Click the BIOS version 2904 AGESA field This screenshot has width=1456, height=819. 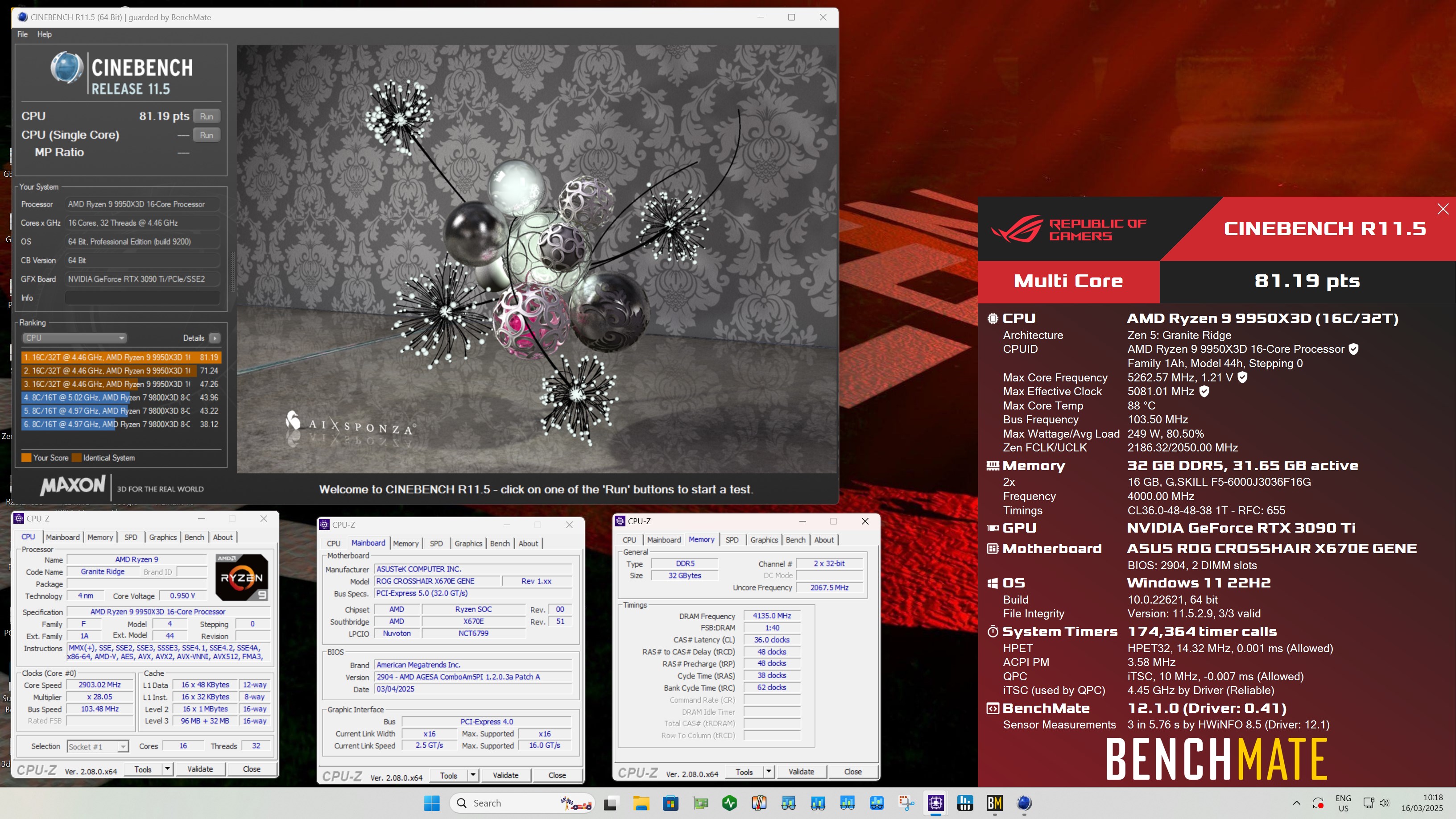pyautogui.click(x=473, y=677)
